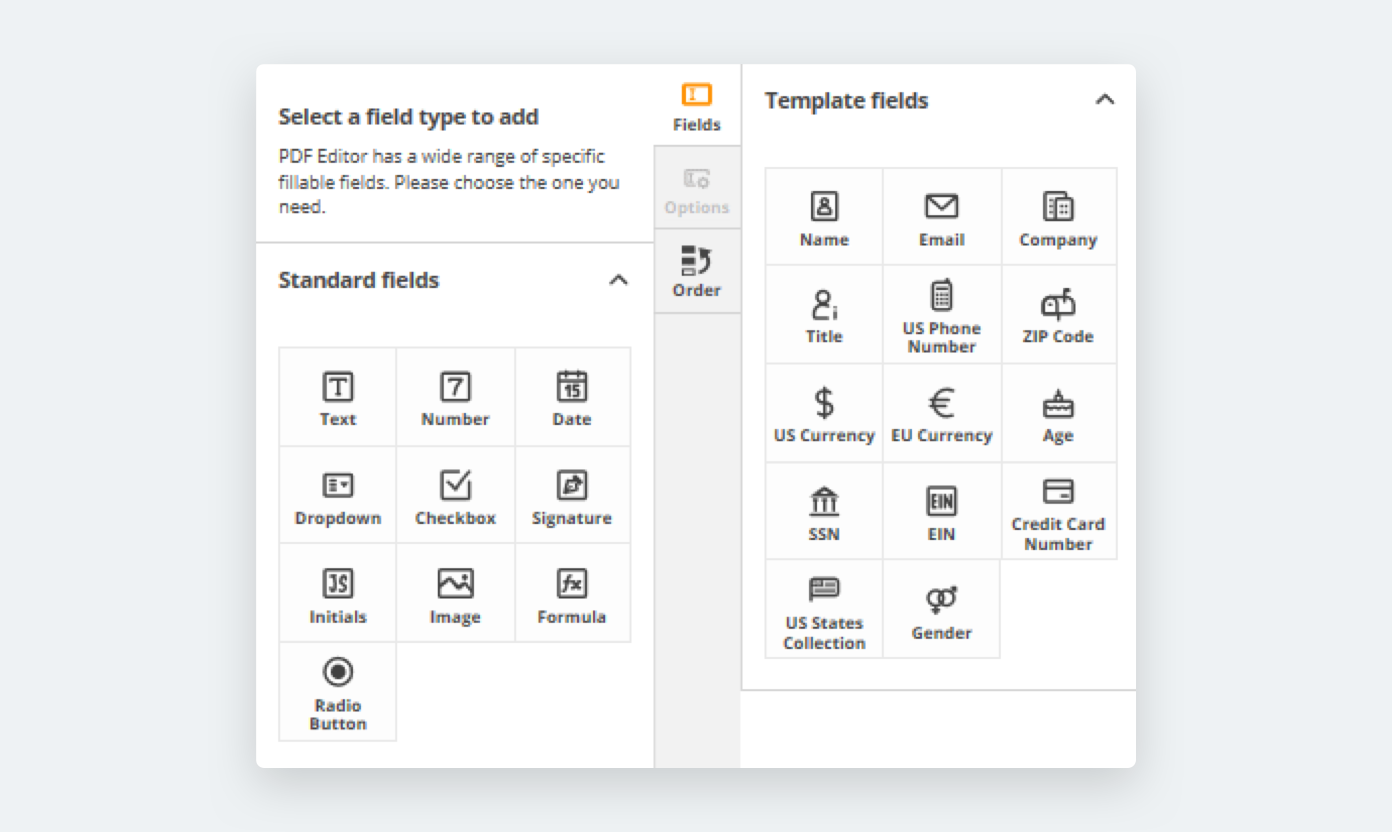Add a Dropdown field
This screenshot has height=832, width=1392.
[338, 496]
